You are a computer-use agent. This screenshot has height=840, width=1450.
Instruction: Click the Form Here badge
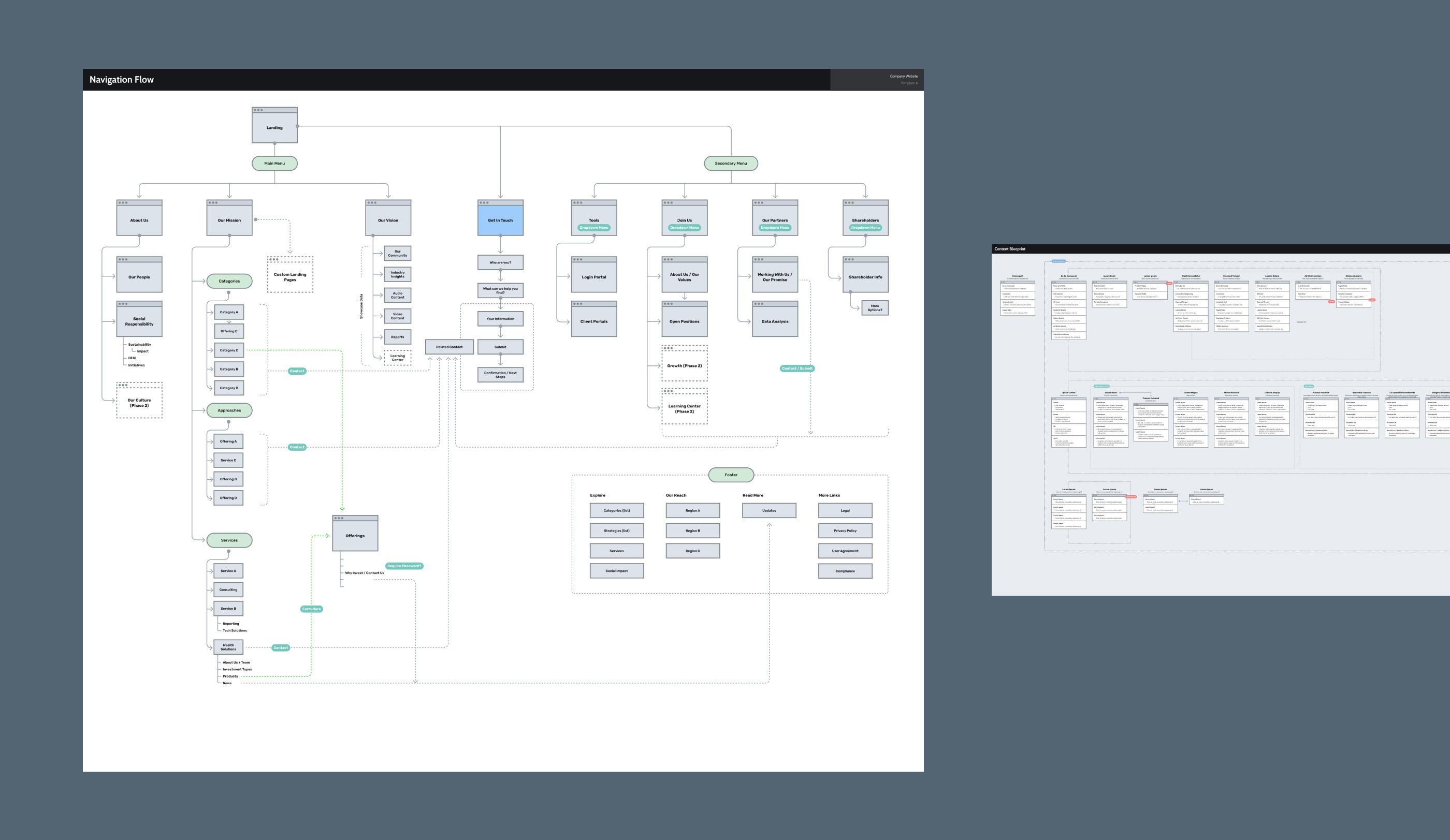pos(311,609)
